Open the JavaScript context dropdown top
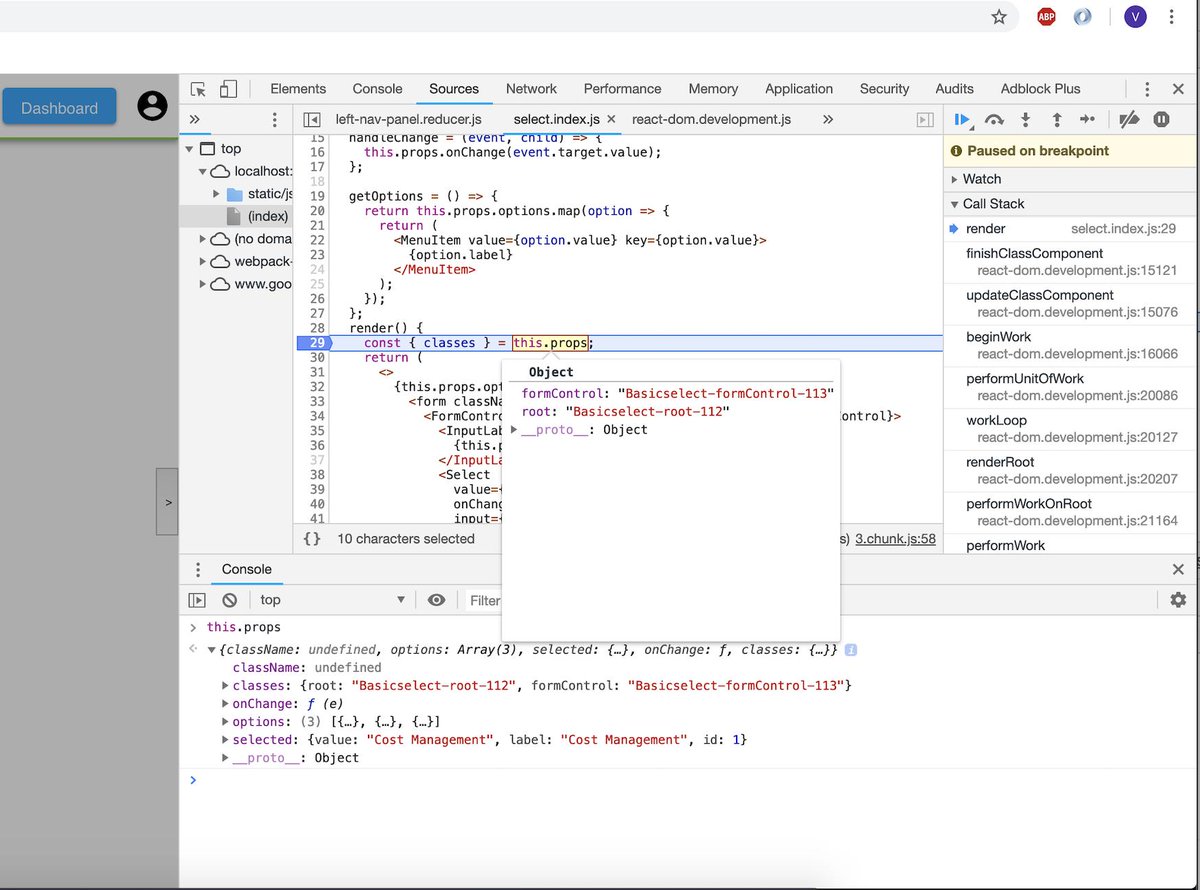Image resolution: width=1200 pixels, height=890 pixels. 332,600
